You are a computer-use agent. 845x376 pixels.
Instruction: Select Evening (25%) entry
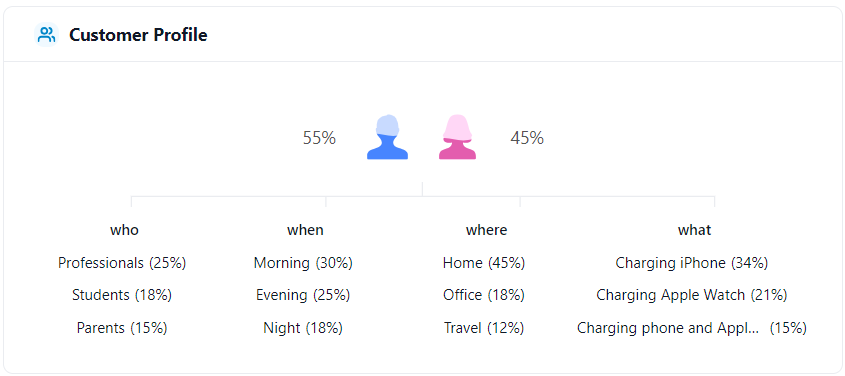click(x=303, y=295)
